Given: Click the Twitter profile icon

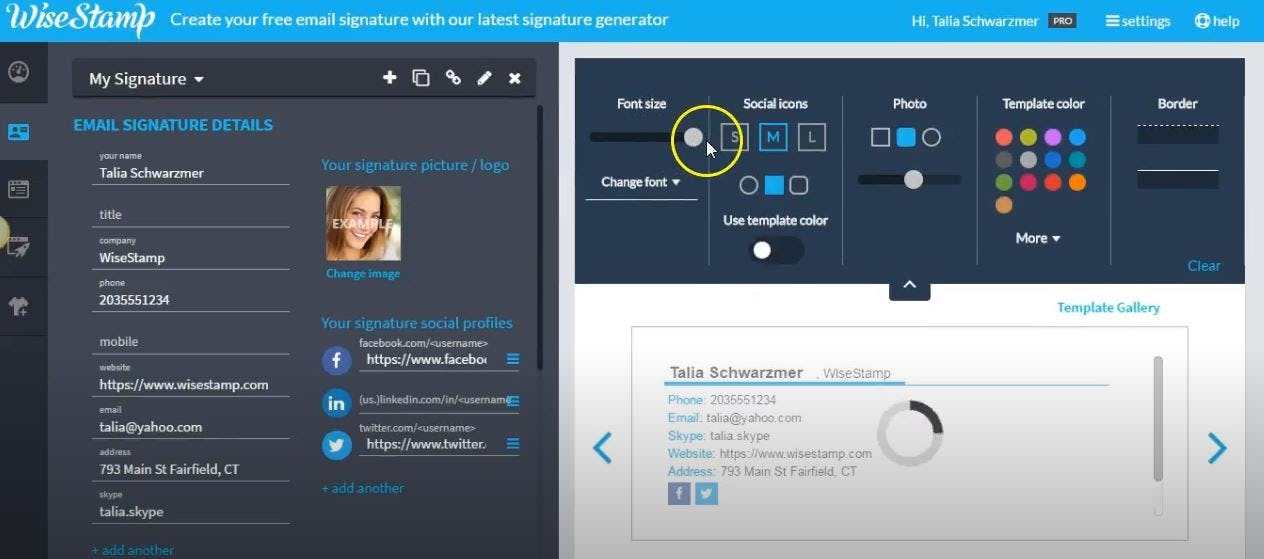Looking at the screenshot, I should click(337, 445).
